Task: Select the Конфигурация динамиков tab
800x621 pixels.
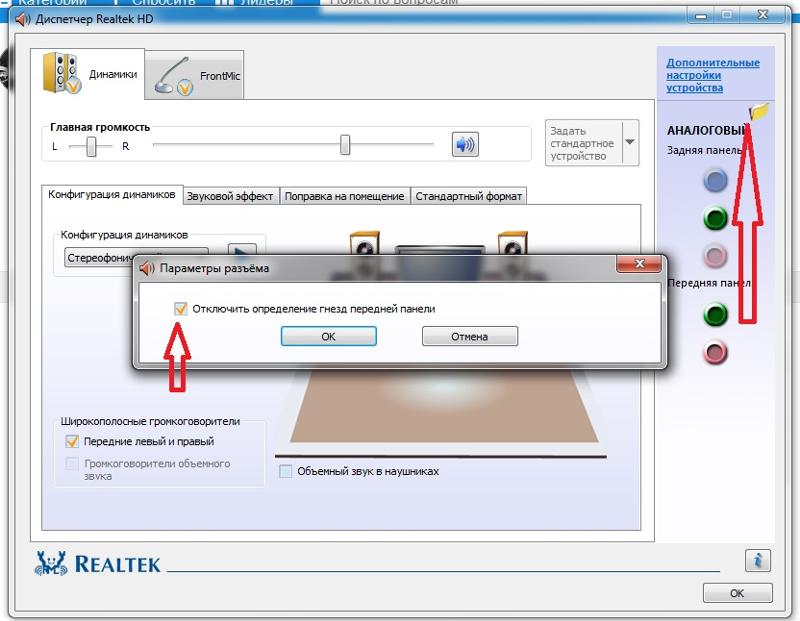Action: [112, 194]
